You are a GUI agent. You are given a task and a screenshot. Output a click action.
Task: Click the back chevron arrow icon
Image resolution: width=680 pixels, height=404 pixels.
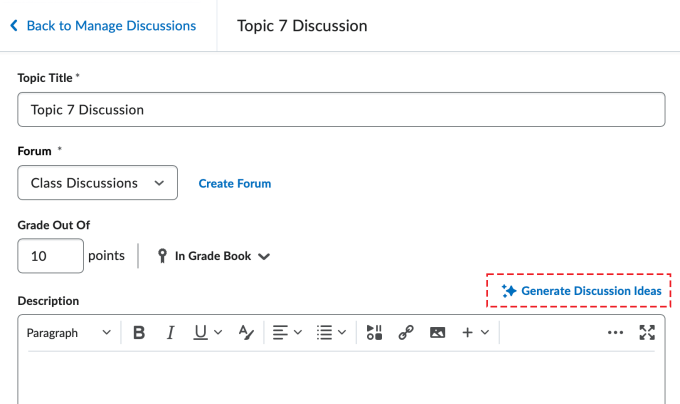click(14, 26)
